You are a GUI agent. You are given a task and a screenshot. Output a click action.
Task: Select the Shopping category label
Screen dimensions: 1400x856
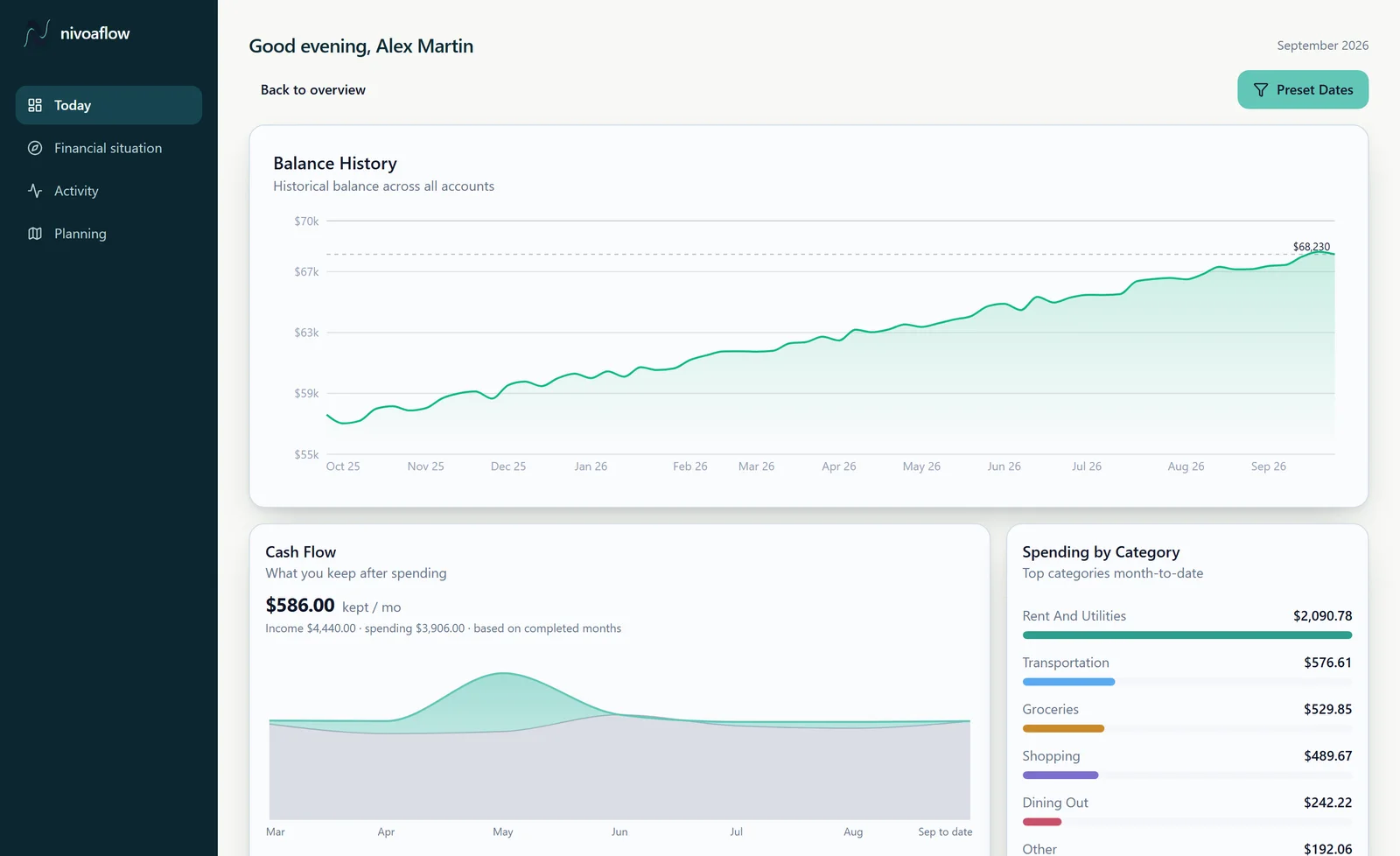[1051, 756]
